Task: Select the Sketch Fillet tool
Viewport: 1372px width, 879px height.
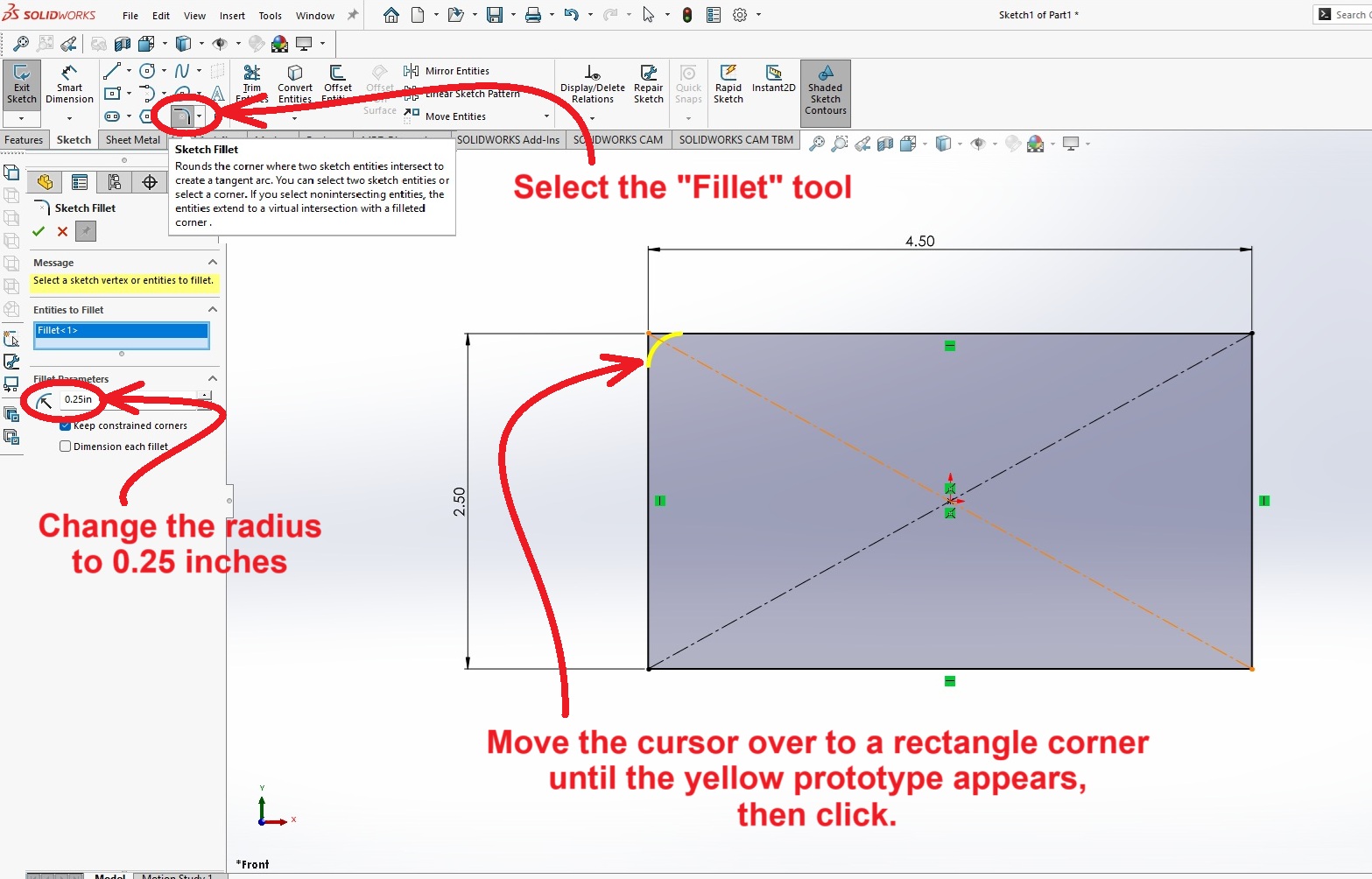Action: point(182,116)
